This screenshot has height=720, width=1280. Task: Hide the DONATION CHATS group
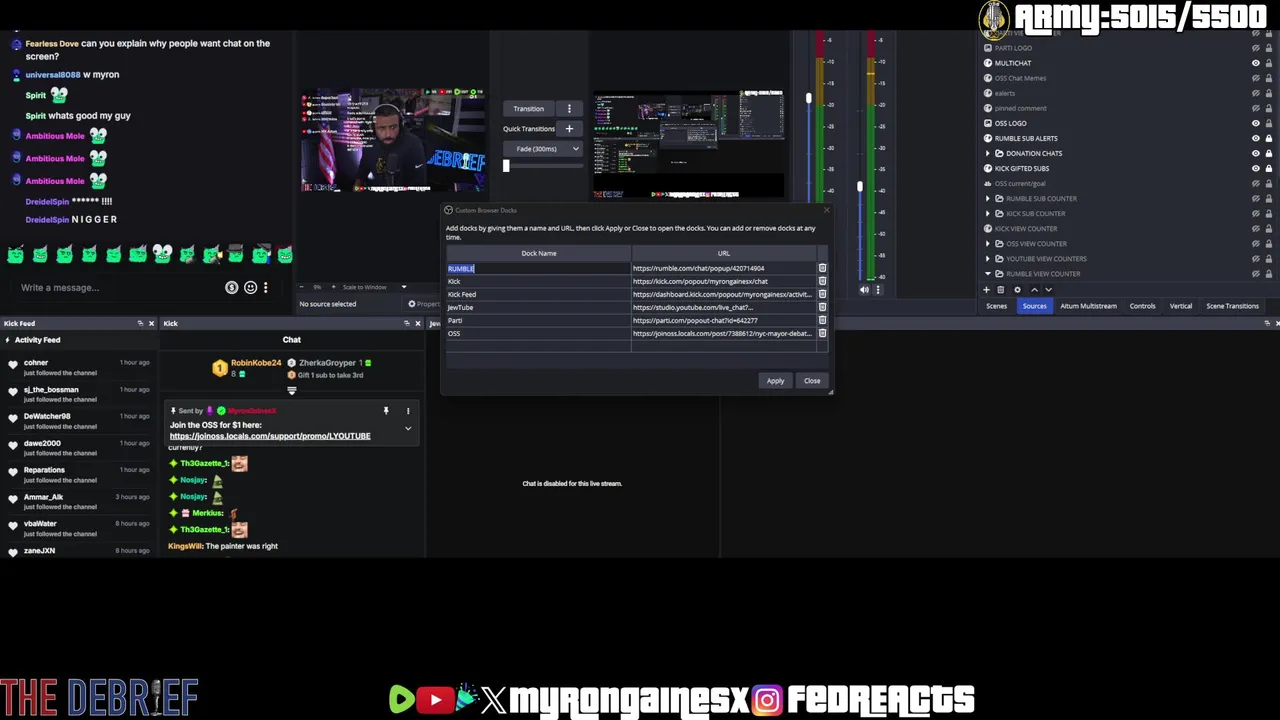(x=1256, y=153)
